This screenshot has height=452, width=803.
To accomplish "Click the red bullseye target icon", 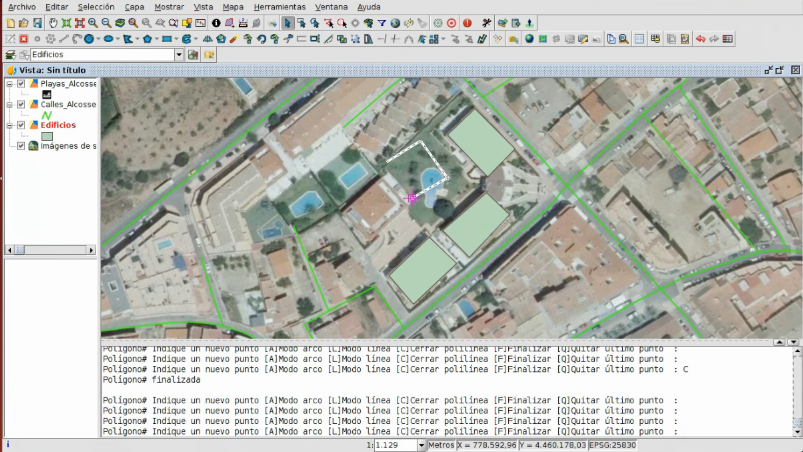I will [451, 22].
